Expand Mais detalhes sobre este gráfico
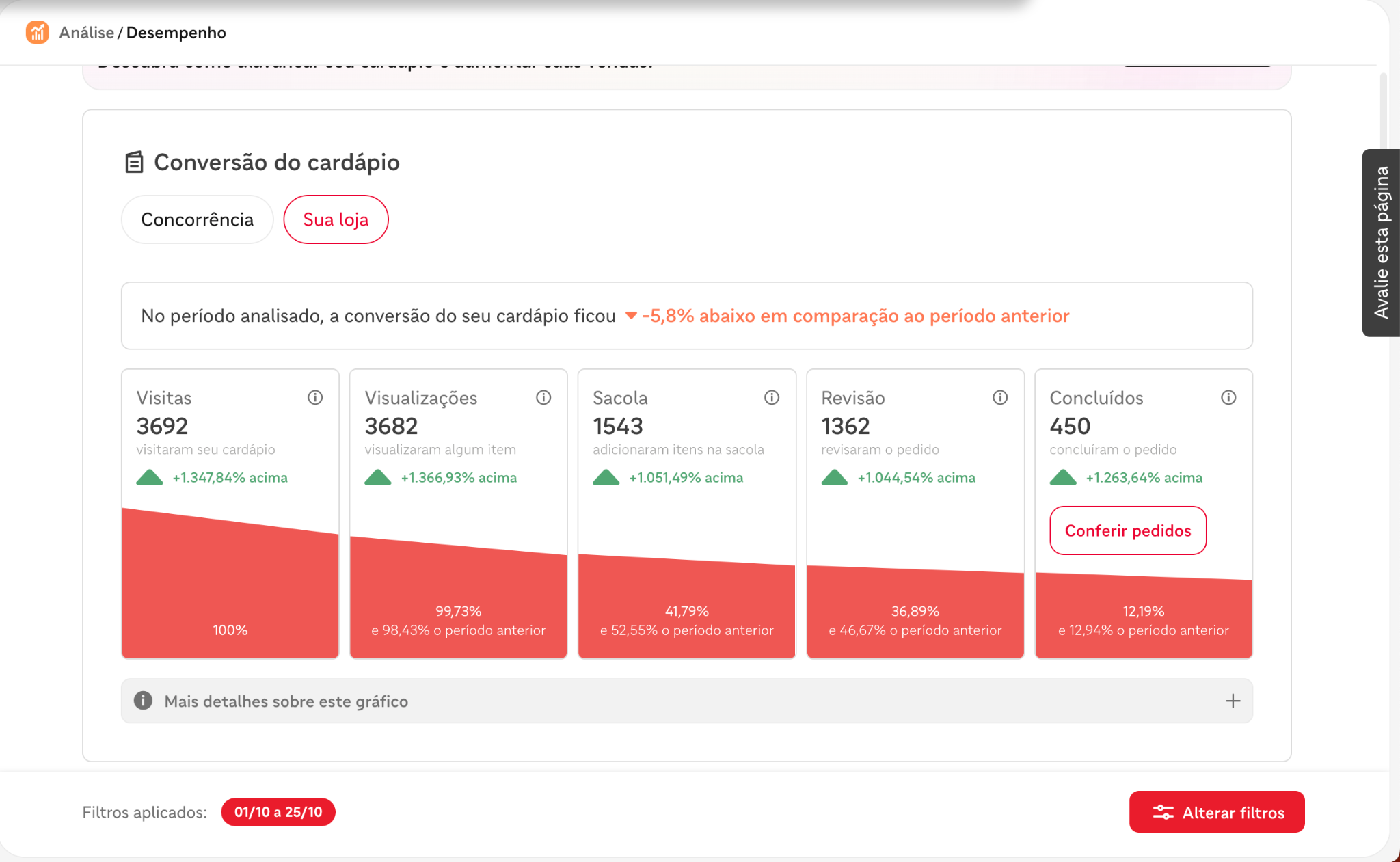Screen dimensions: 1400x862 click(686, 701)
